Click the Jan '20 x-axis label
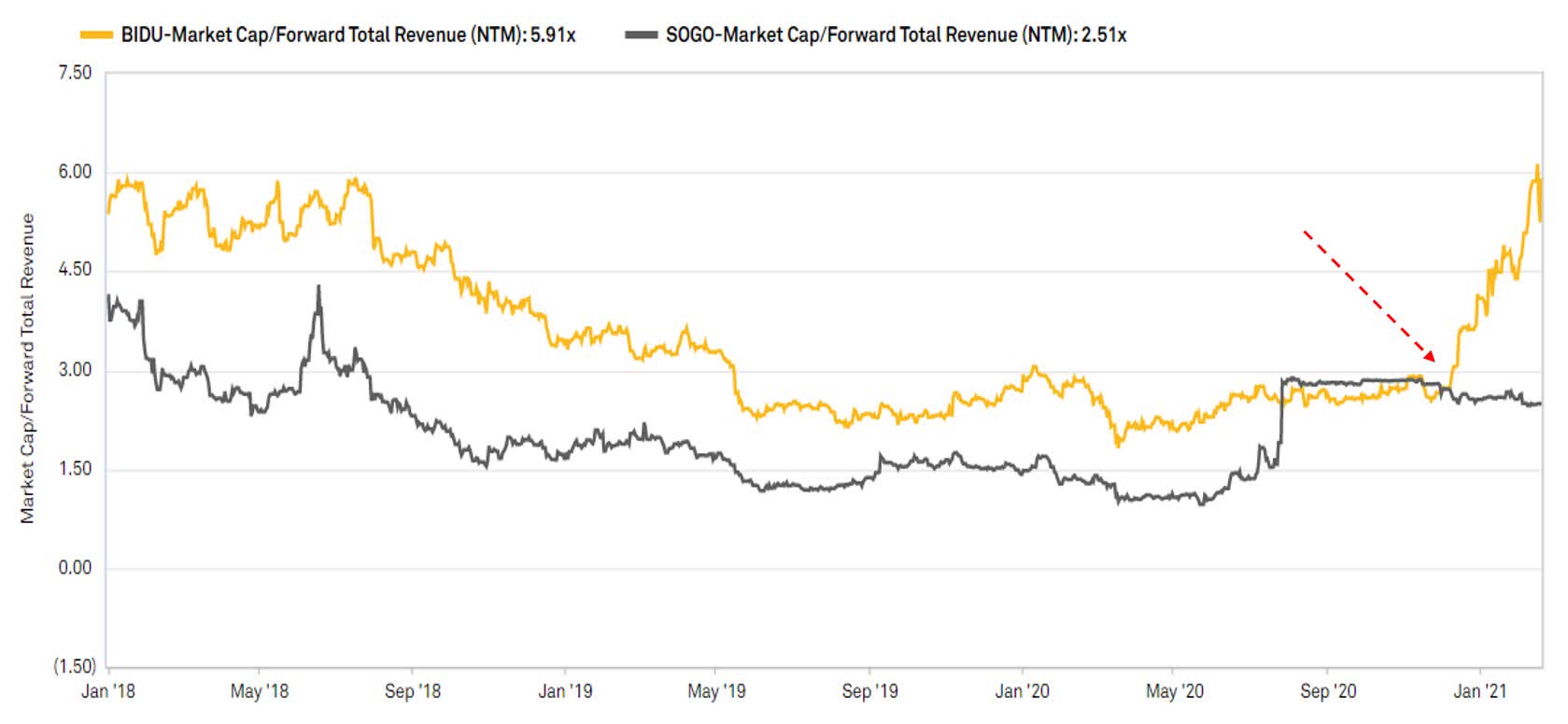 click(x=1022, y=691)
